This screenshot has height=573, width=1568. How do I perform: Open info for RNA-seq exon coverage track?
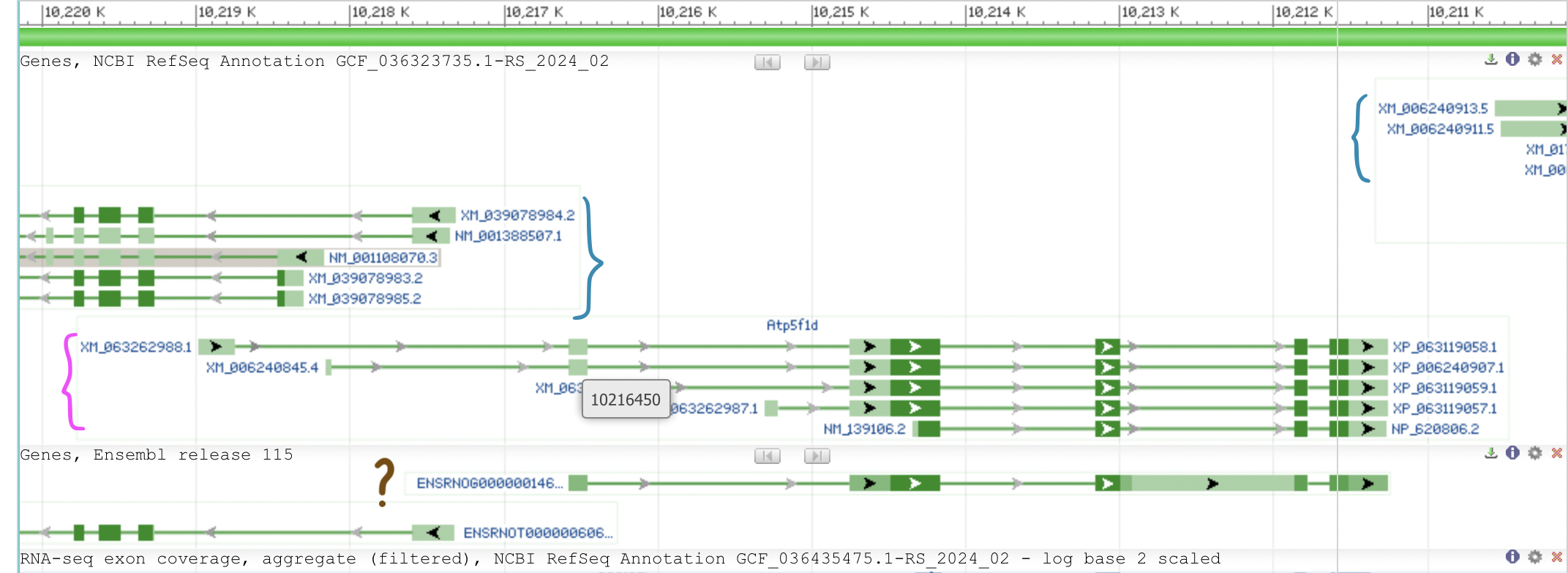(x=1512, y=557)
